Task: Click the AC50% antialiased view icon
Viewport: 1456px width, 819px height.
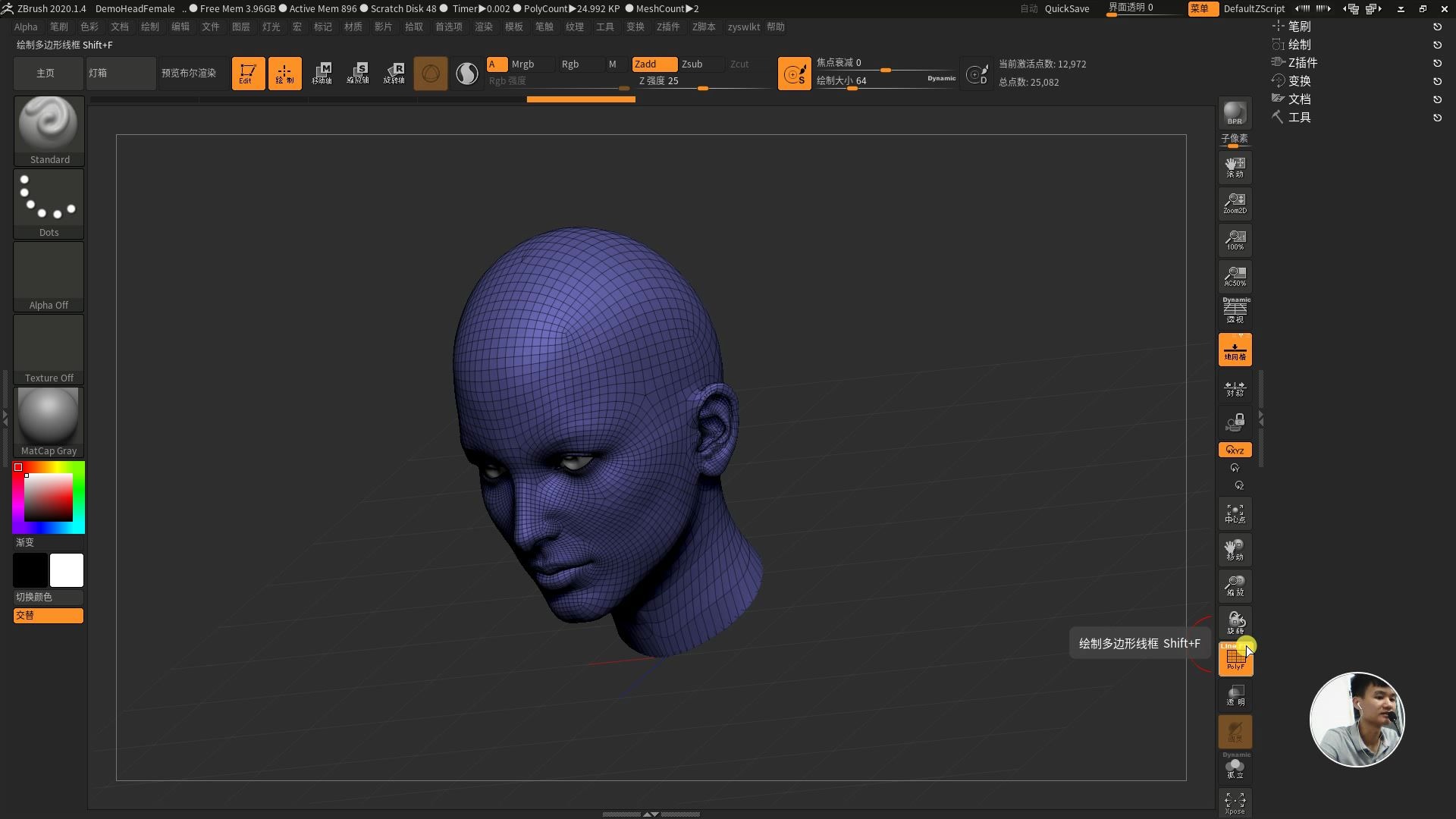Action: [1235, 276]
